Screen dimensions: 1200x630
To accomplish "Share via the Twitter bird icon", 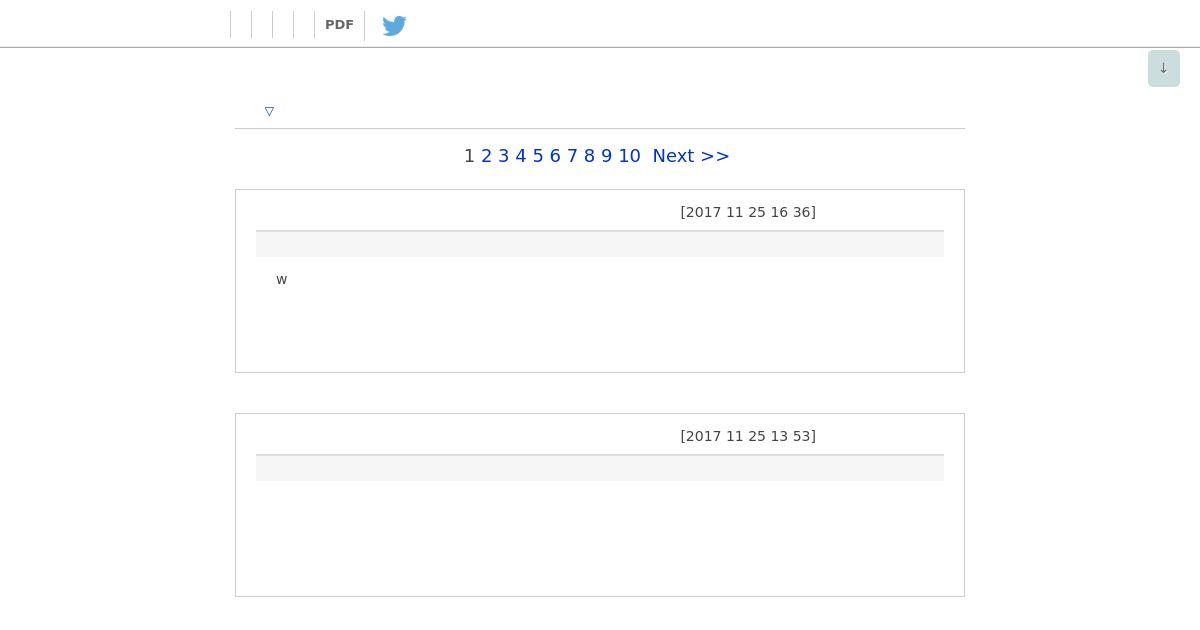I will coord(394,25).
